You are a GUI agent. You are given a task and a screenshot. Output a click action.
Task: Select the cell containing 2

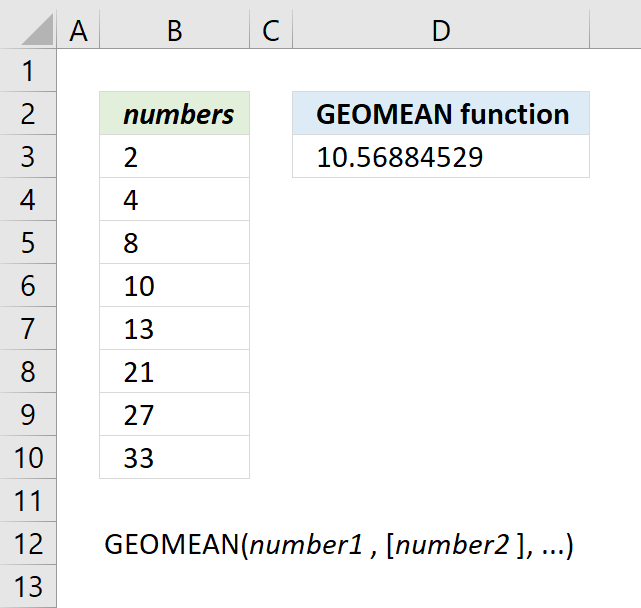[175, 156]
